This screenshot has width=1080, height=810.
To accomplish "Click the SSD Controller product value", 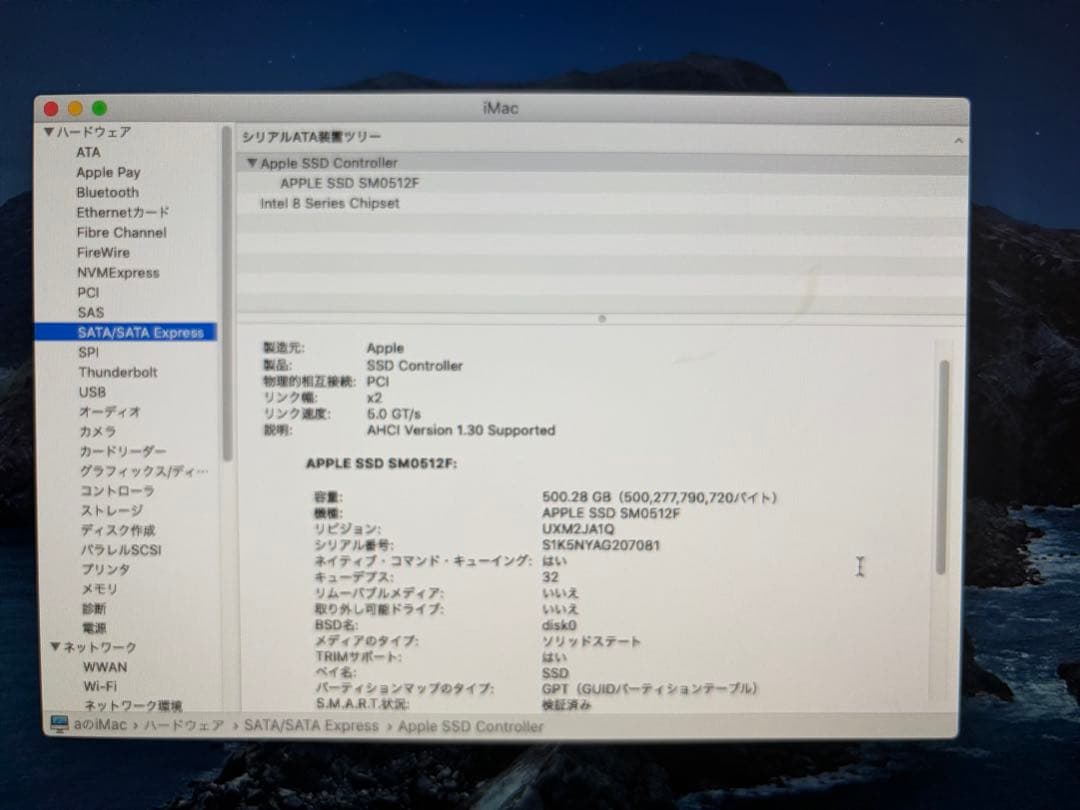I will coord(415,366).
